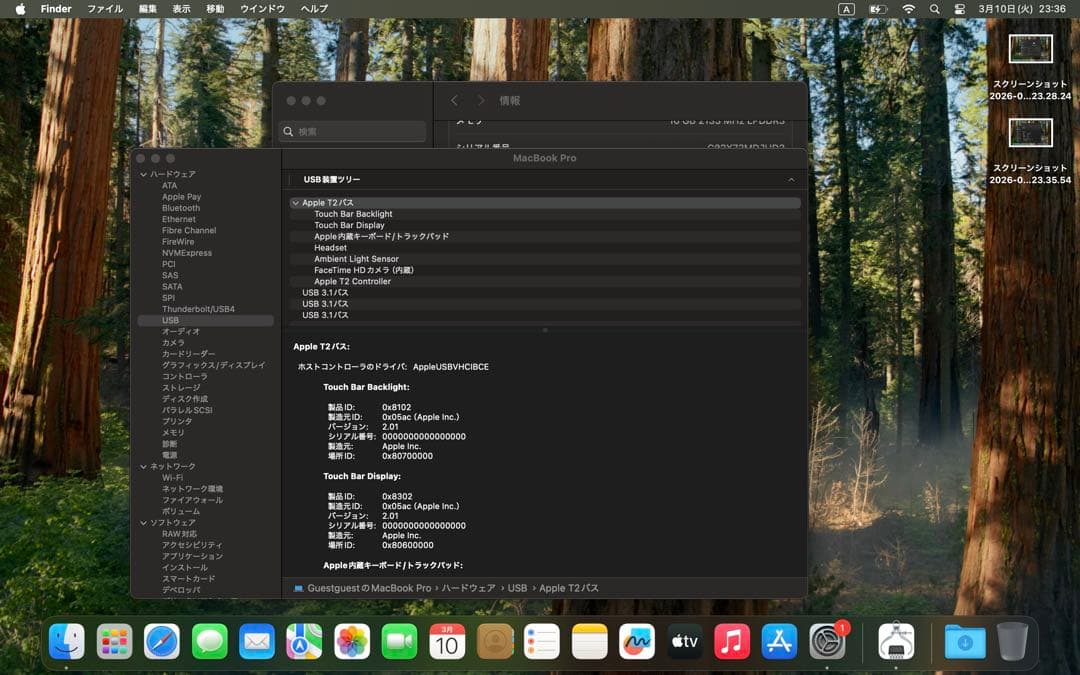Select Thunderbolt/USB4 in the sidebar
The width and height of the screenshot is (1080, 675).
[198, 309]
